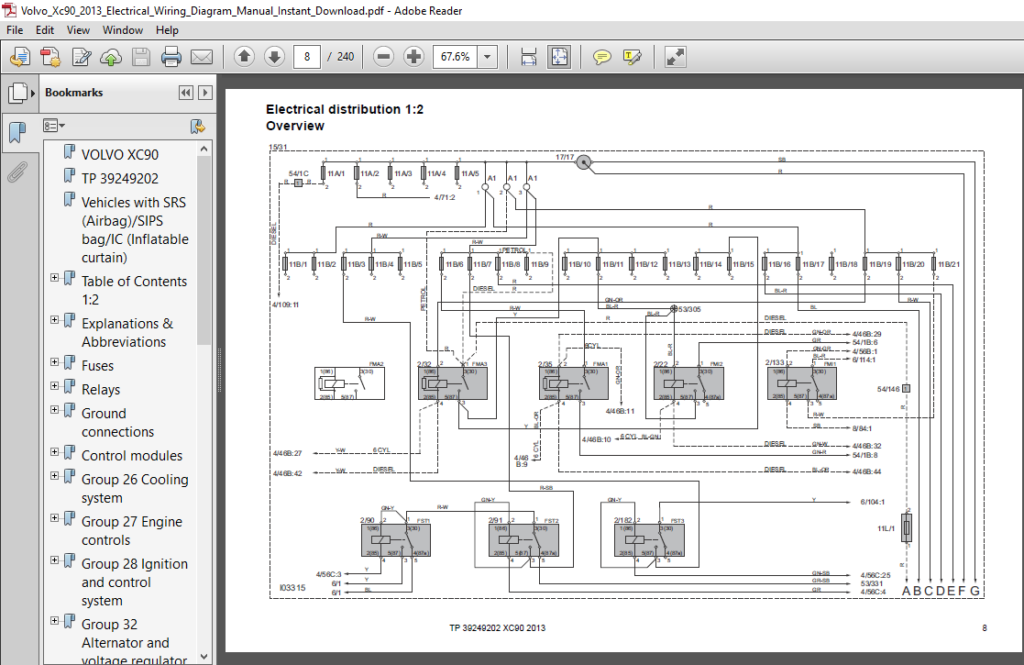The height and width of the screenshot is (665, 1024).
Task: Select the TP 39249202 bookmark
Action: click(120, 178)
